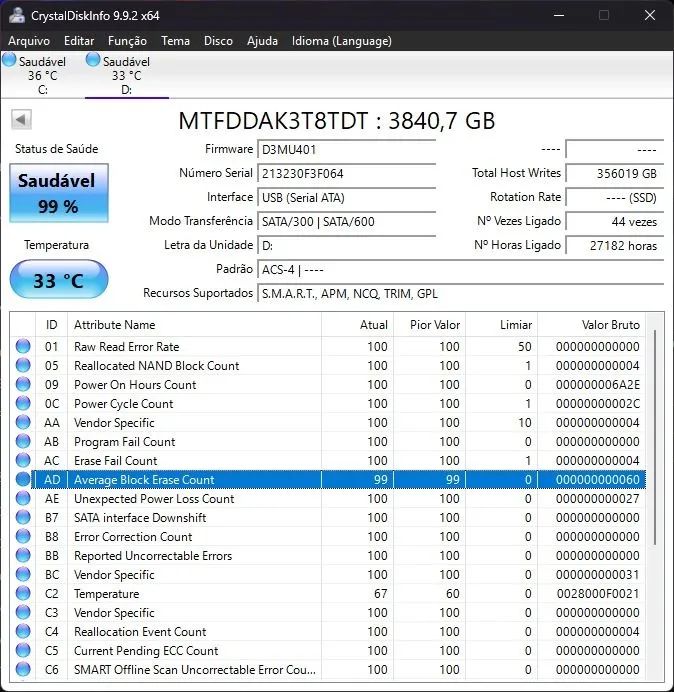Image resolution: width=674 pixels, height=692 pixels.
Task: Click the status orb for Temperature attribute
Action: pos(23,593)
